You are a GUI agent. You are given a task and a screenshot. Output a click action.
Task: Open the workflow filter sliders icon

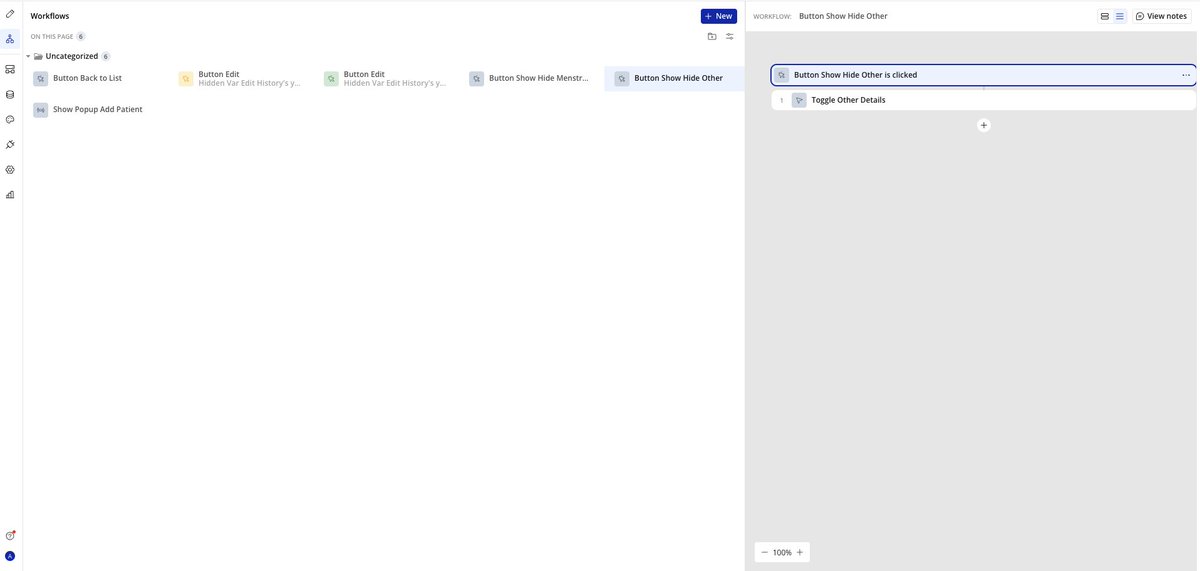(x=730, y=36)
